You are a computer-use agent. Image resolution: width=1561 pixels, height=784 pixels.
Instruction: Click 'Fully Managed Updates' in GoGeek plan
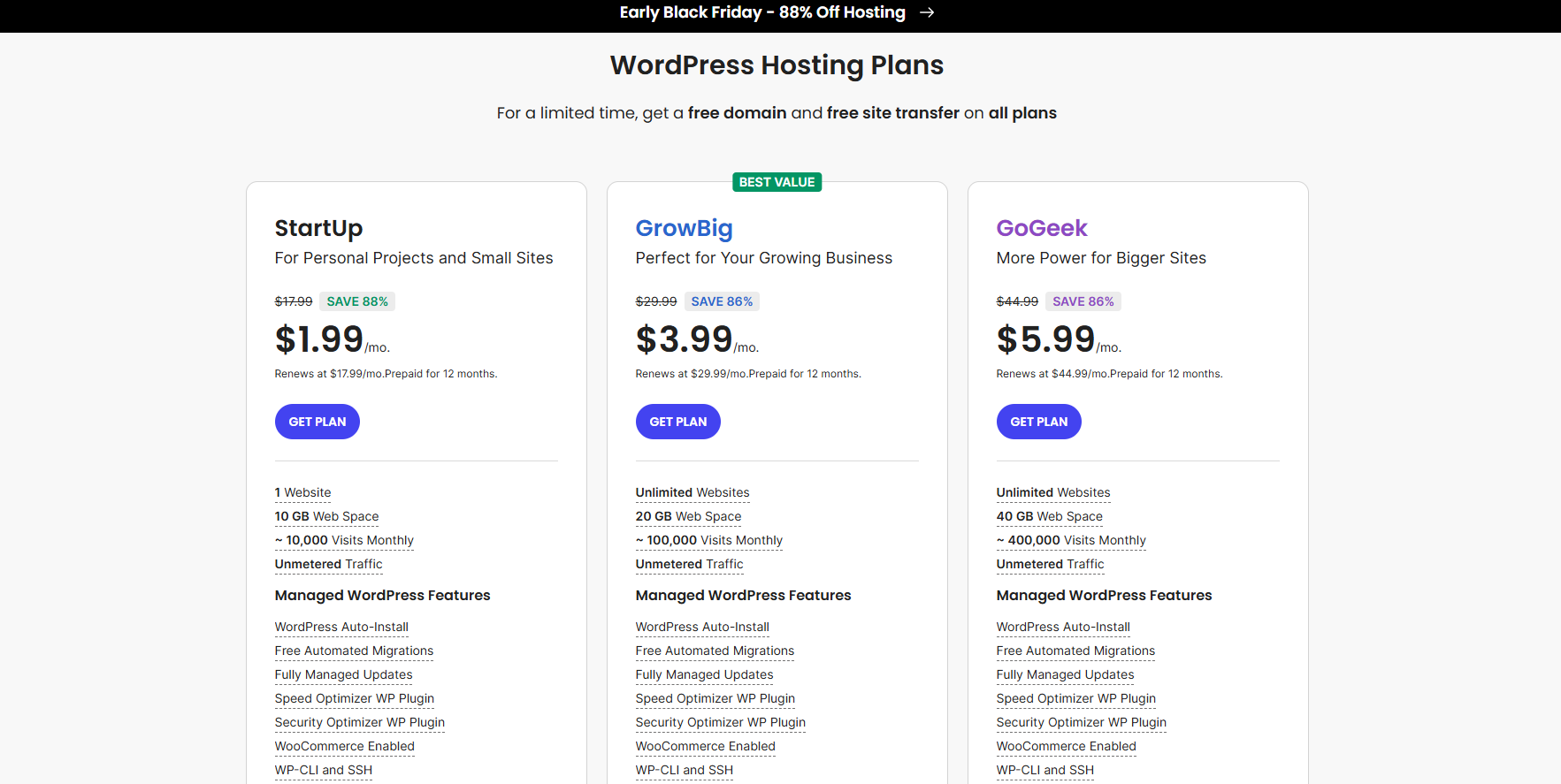[1065, 674]
